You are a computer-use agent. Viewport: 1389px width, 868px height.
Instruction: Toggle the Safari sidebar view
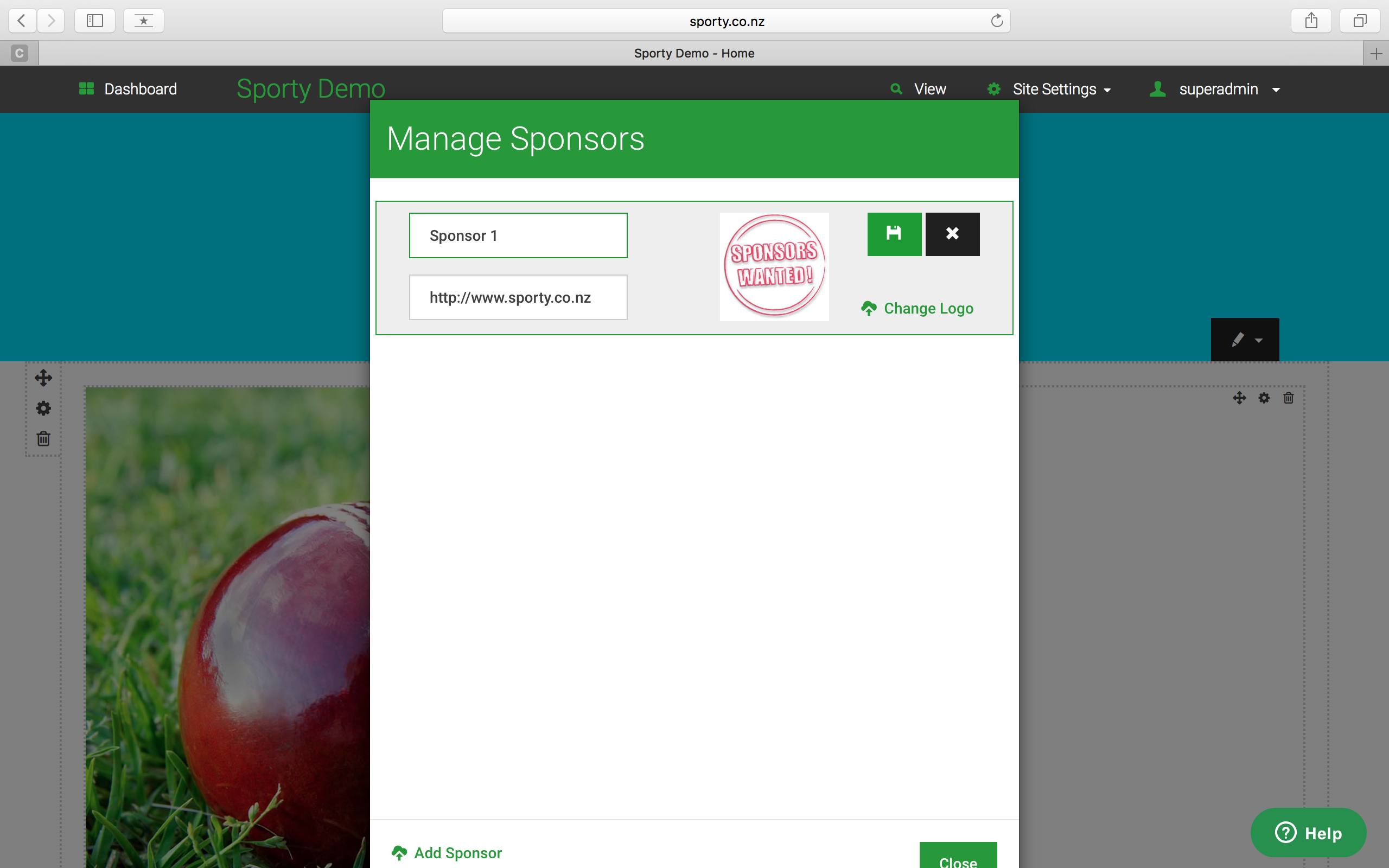95,21
